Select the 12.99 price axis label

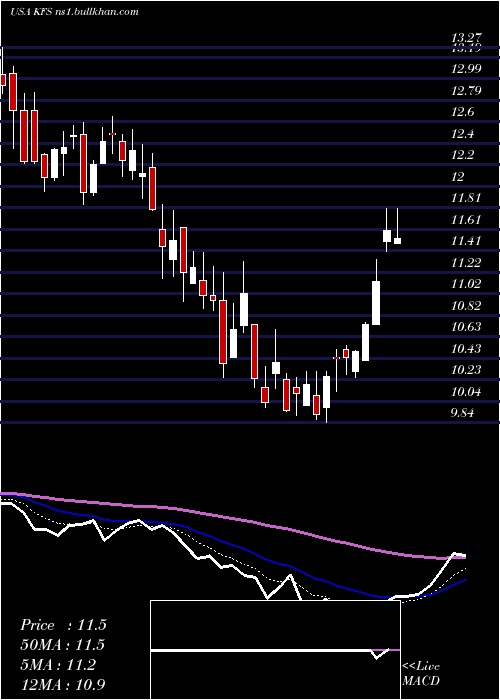tap(466, 69)
